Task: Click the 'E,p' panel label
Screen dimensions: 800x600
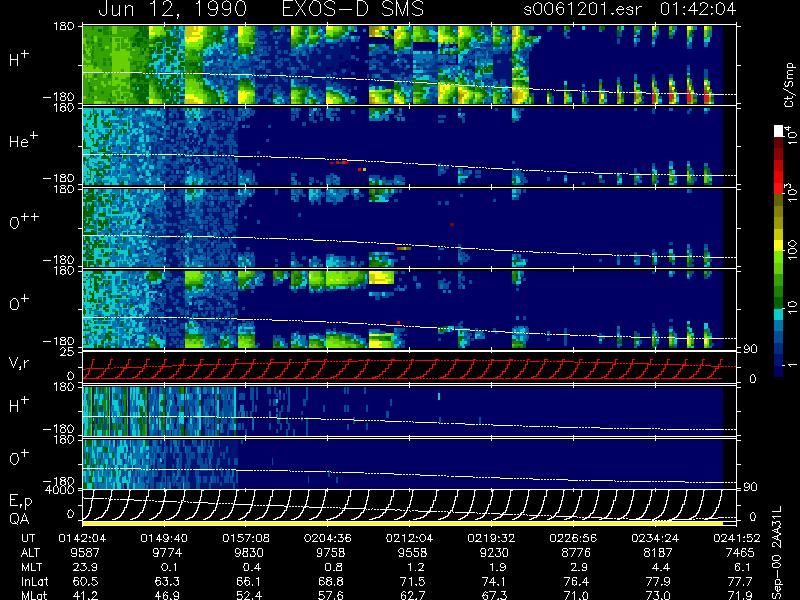Action: [20, 502]
